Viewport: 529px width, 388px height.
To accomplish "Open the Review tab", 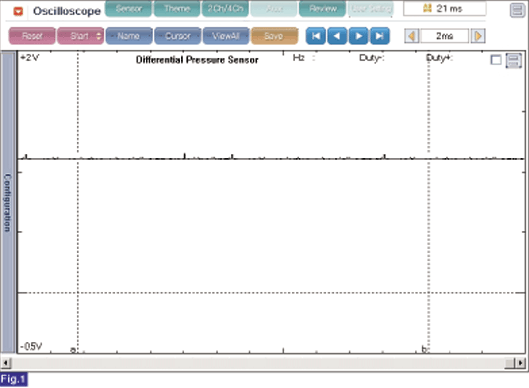I will (322, 9).
